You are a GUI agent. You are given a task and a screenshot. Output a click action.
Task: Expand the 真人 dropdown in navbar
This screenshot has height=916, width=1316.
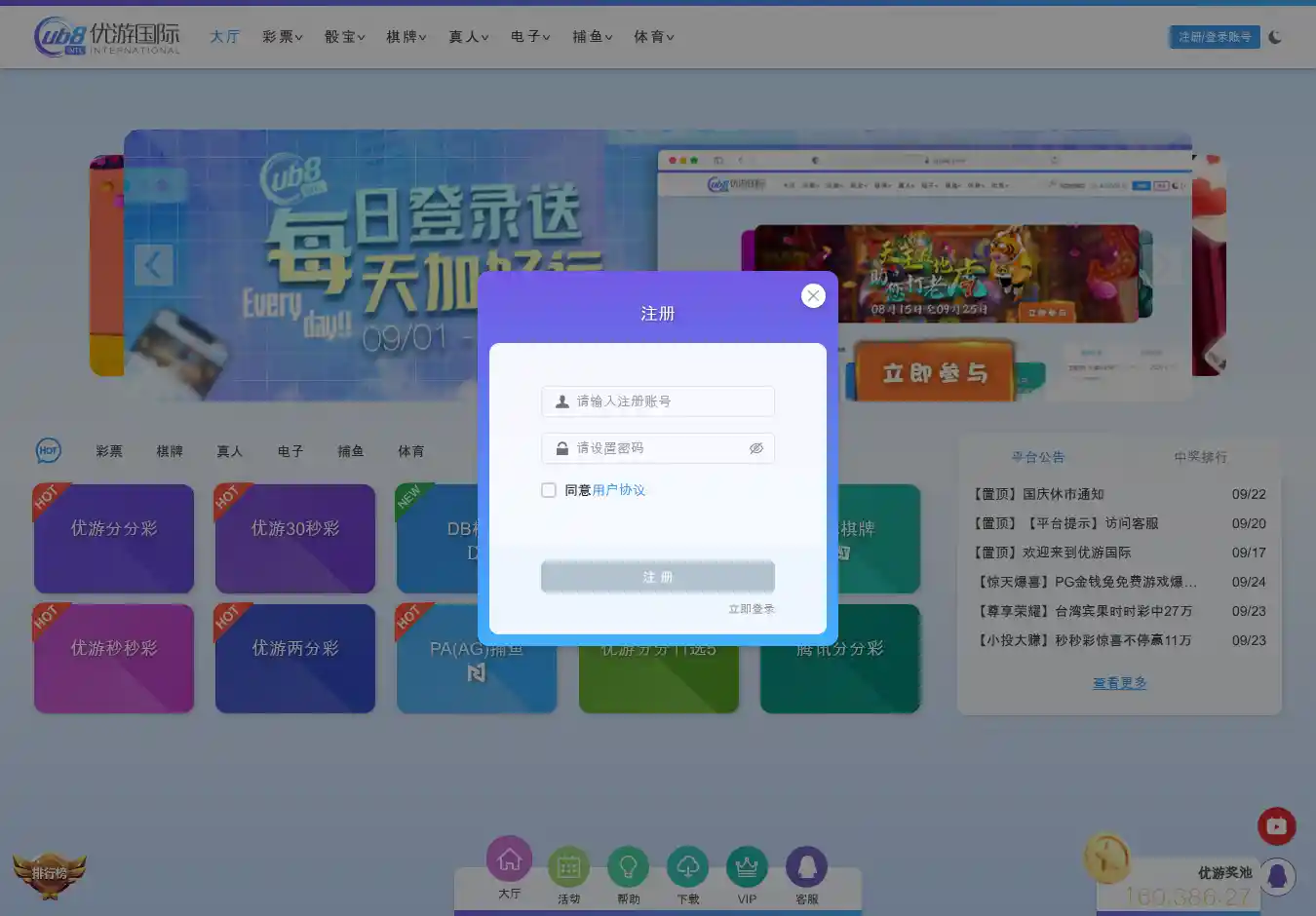tap(468, 37)
